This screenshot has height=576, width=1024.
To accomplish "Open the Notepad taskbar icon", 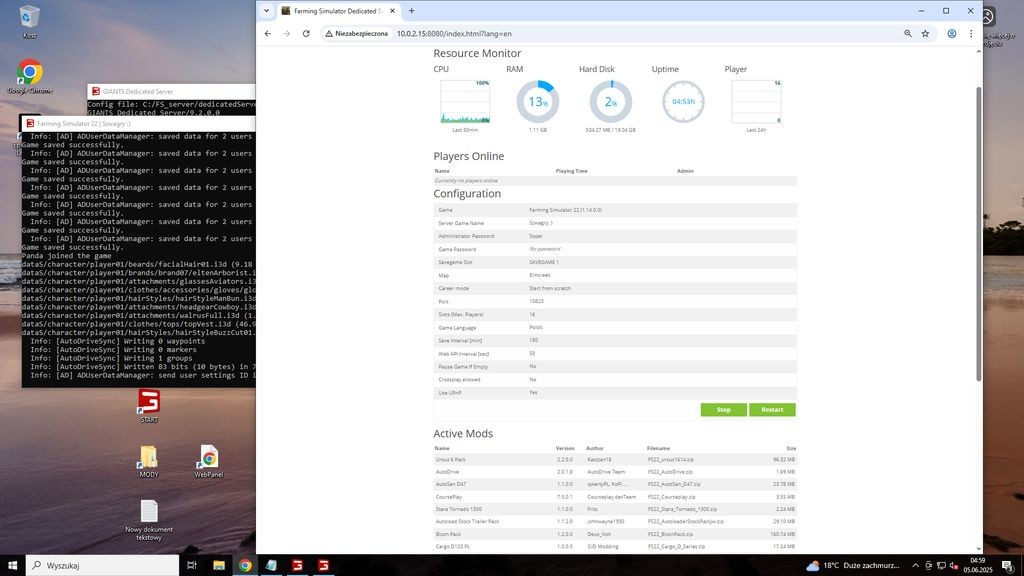I will tap(271, 565).
